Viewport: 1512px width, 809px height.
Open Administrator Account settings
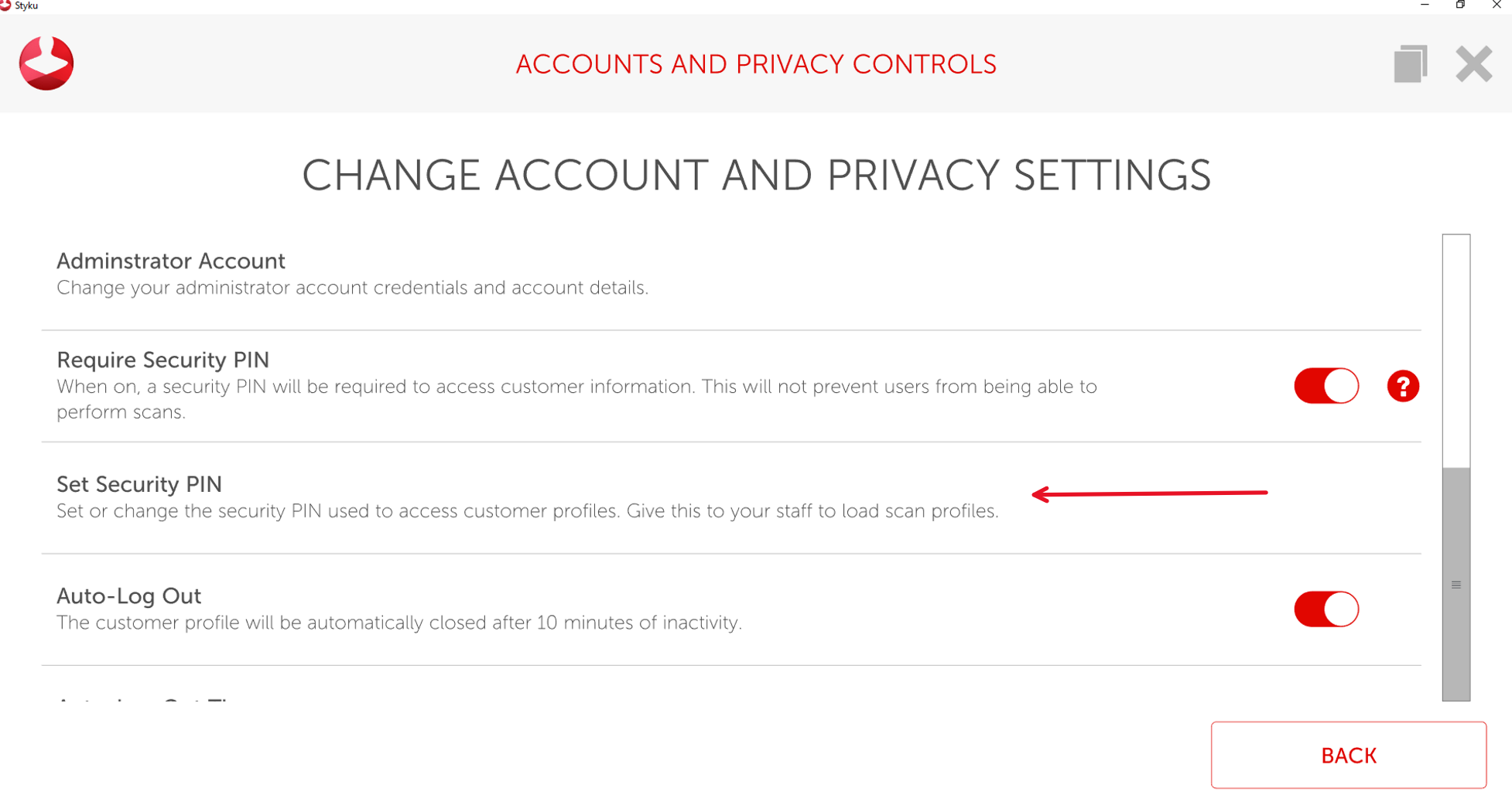pos(171,261)
